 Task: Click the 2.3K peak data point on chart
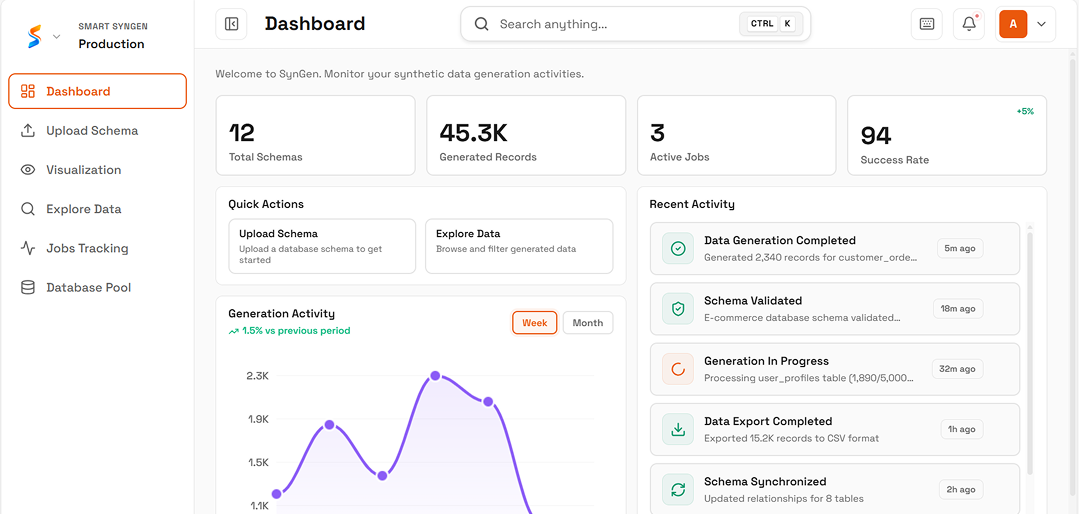tap(435, 376)
